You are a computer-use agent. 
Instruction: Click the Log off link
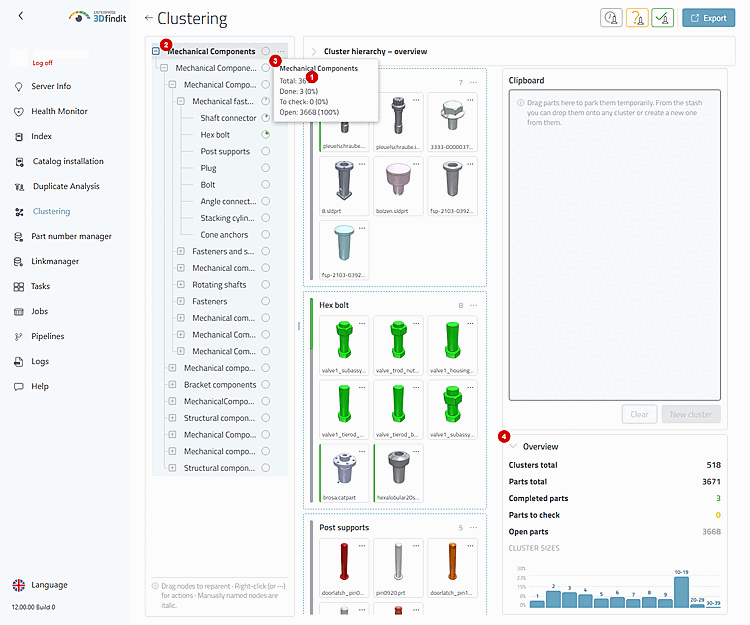42,63
